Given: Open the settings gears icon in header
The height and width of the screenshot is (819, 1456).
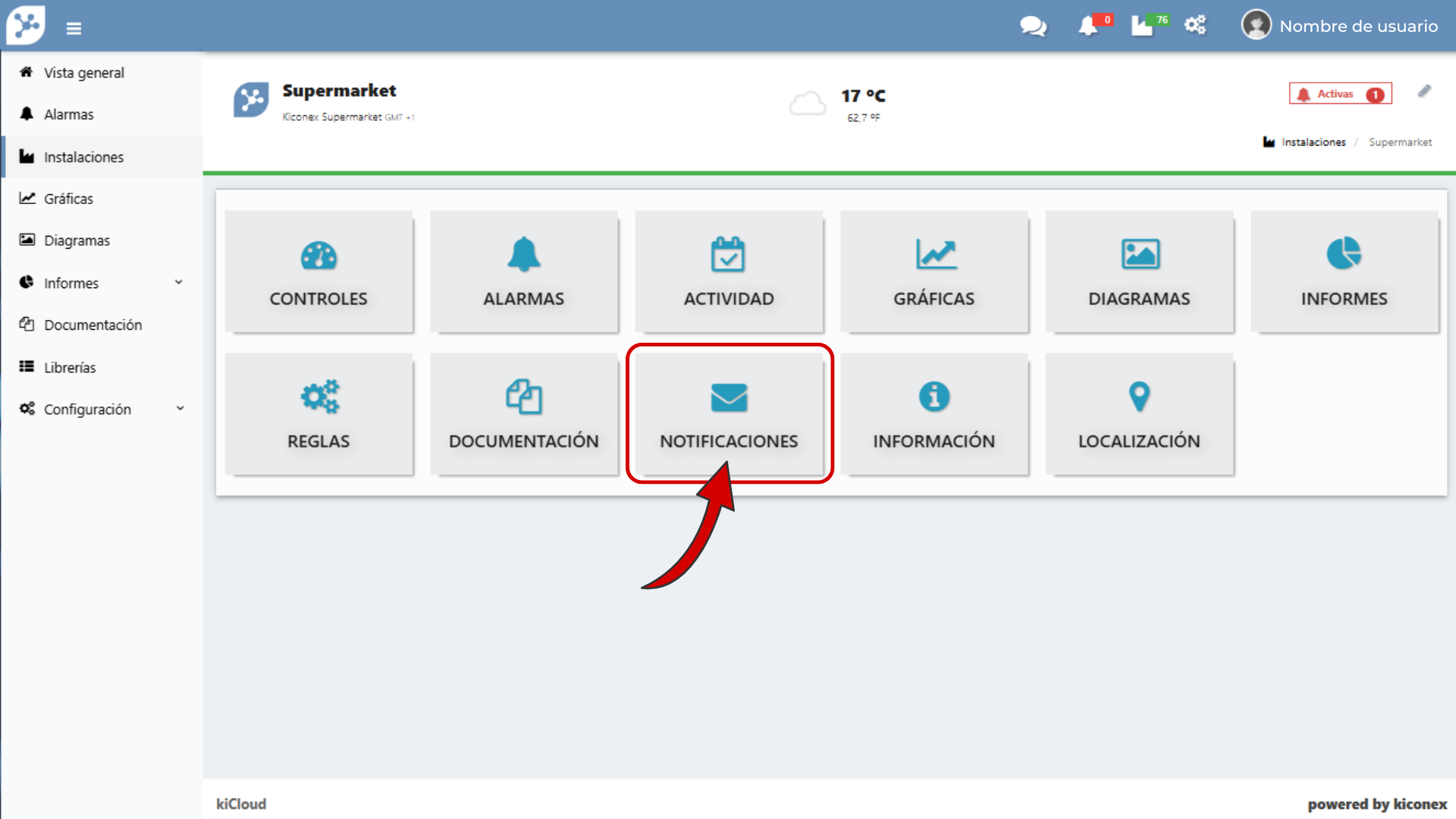Looking at the screenshot, I should pos(1196,26).
